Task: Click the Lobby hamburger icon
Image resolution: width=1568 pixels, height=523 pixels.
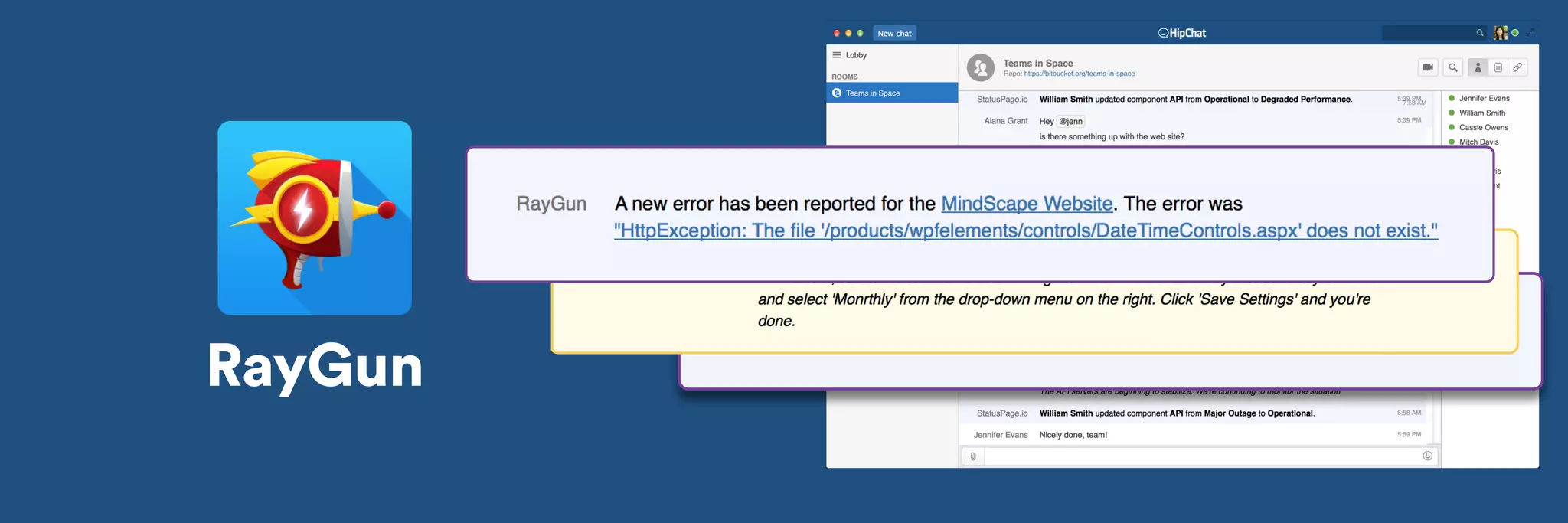Action: click(837, 55)
